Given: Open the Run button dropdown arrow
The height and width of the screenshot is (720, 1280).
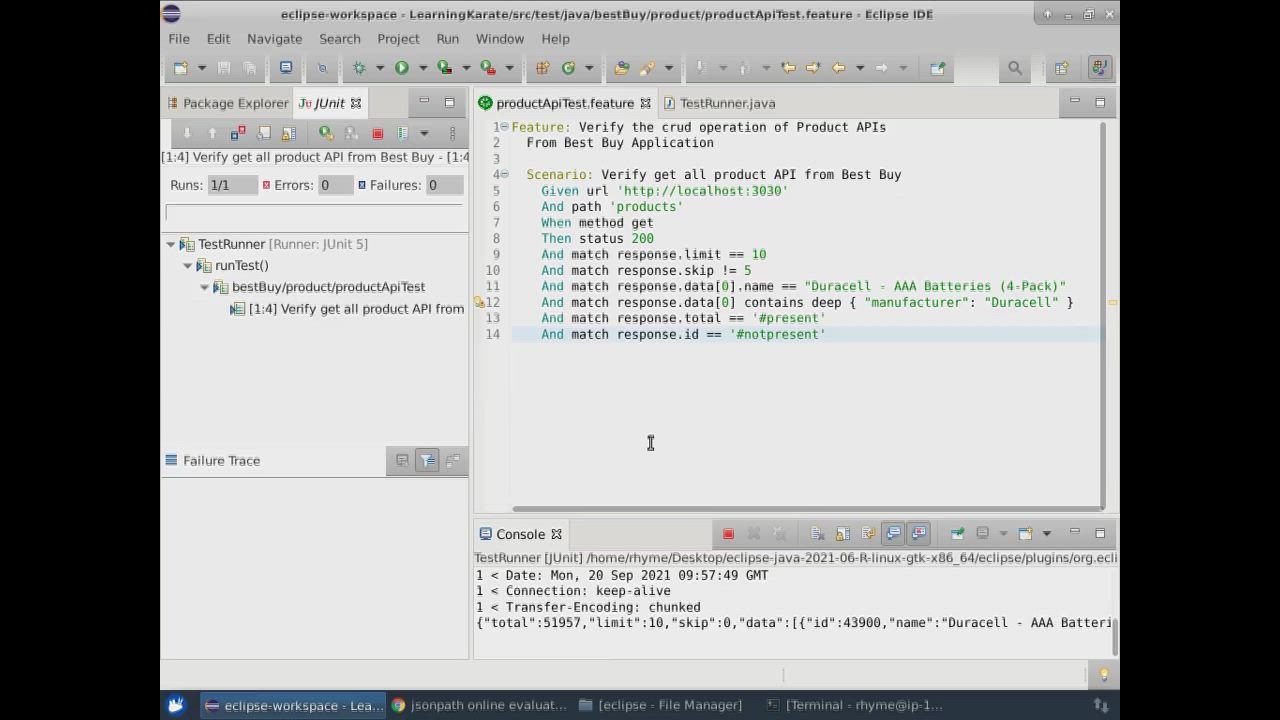Looking at the screenshot, I should (422, 68).
